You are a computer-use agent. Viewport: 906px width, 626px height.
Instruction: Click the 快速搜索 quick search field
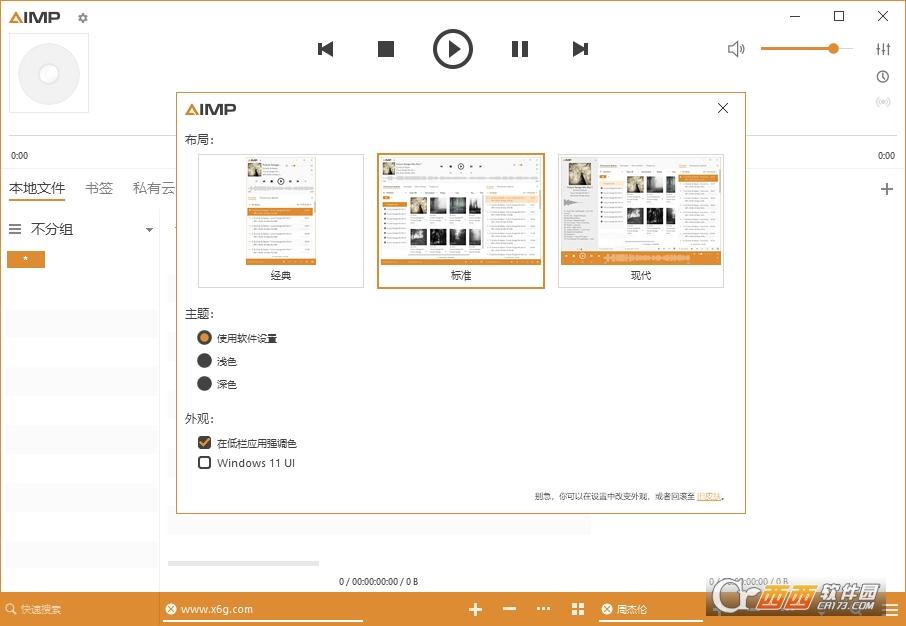click(x=80, y=609)
